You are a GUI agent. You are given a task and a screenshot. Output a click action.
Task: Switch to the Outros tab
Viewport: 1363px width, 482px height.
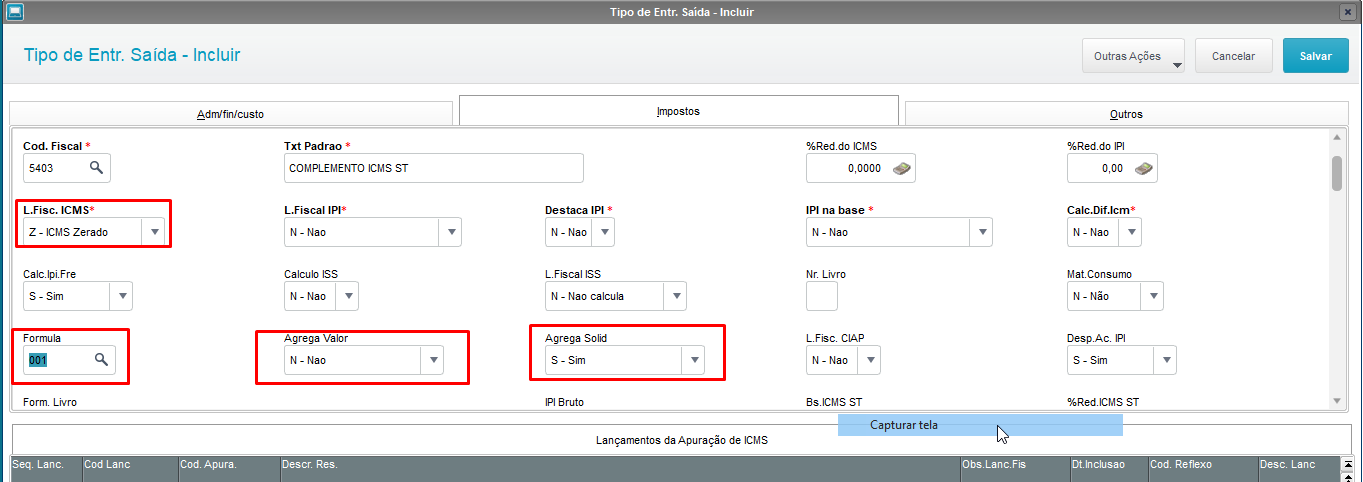(1126, 114)
